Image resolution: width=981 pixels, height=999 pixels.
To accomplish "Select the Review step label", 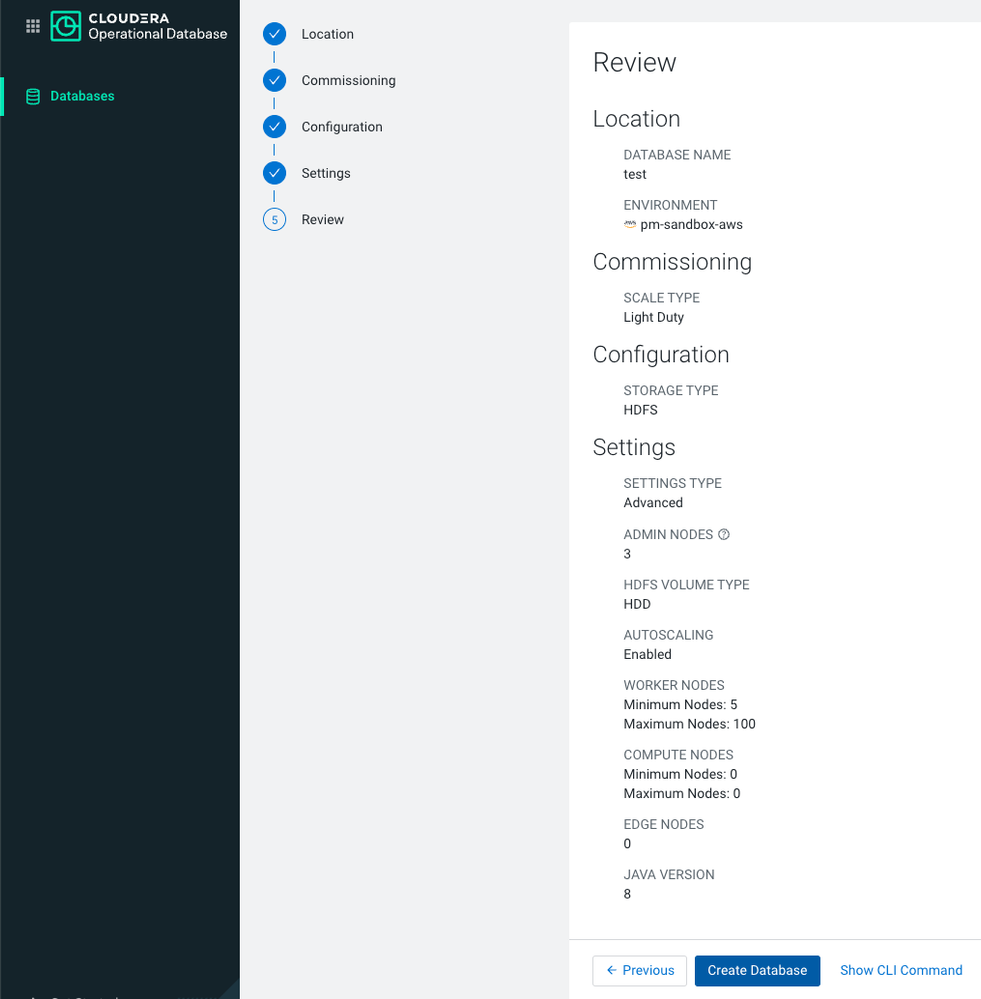I will (322, 220).
